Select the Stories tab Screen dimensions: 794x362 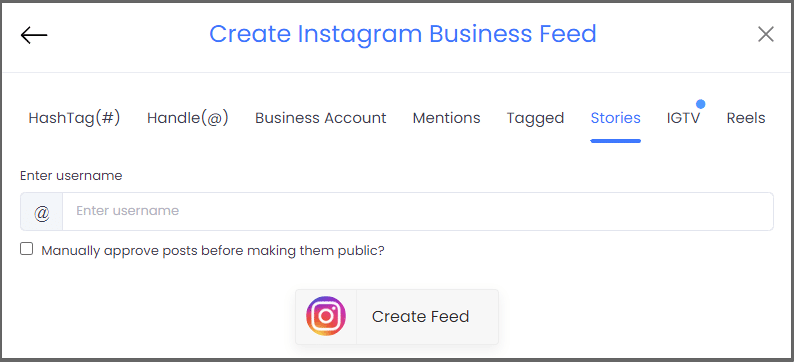coord(615,118)
